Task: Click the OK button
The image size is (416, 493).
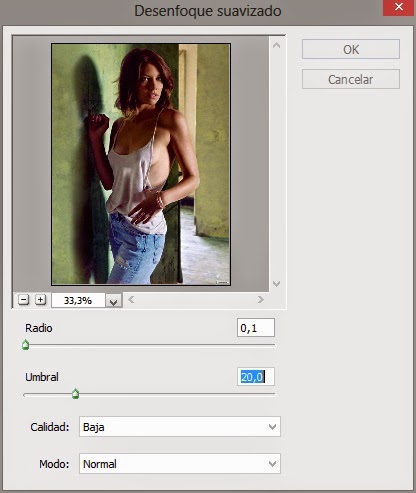Action: pyautogui.click(x=351, y=49)
